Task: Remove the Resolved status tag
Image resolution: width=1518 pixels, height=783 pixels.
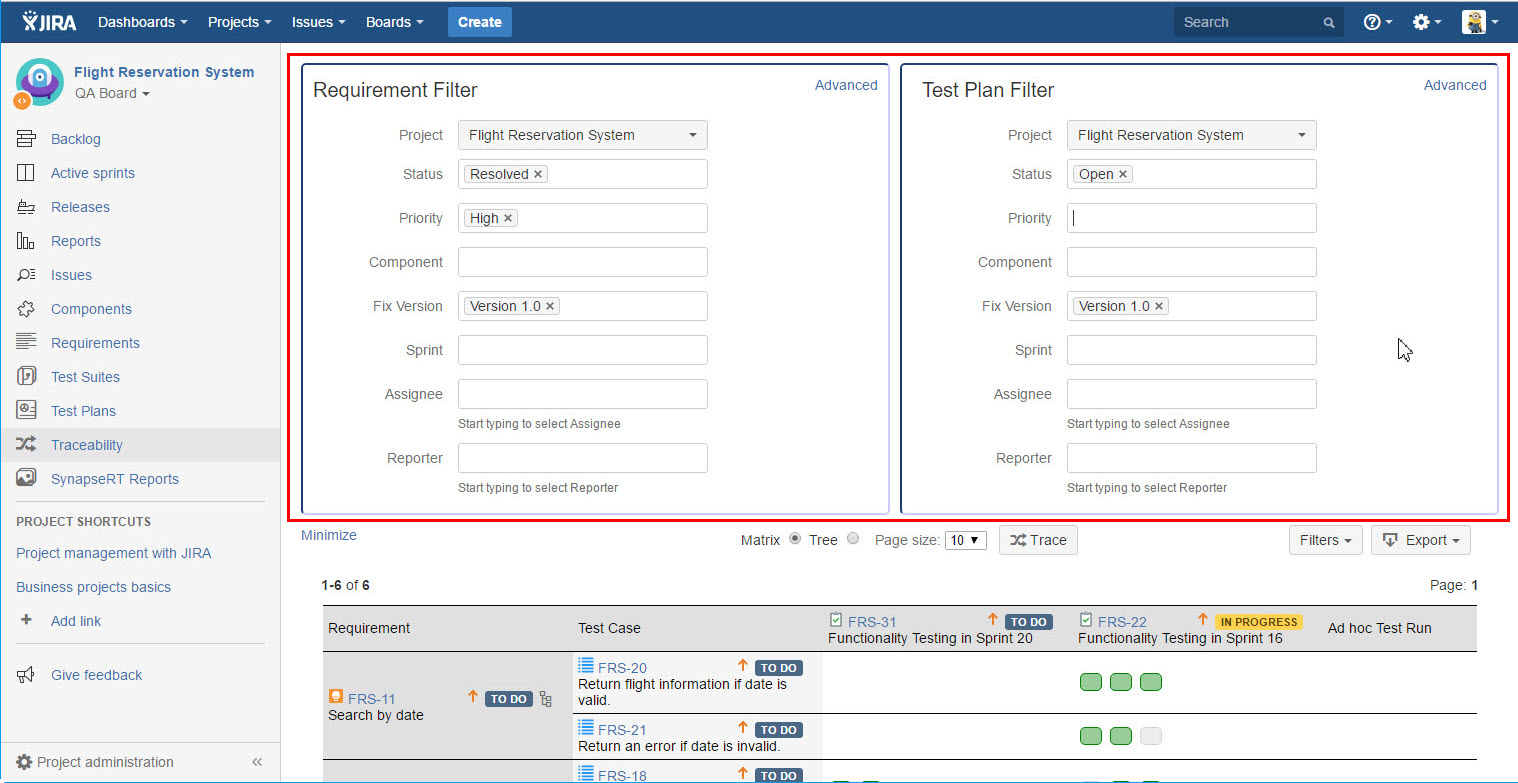Action: 538,174
